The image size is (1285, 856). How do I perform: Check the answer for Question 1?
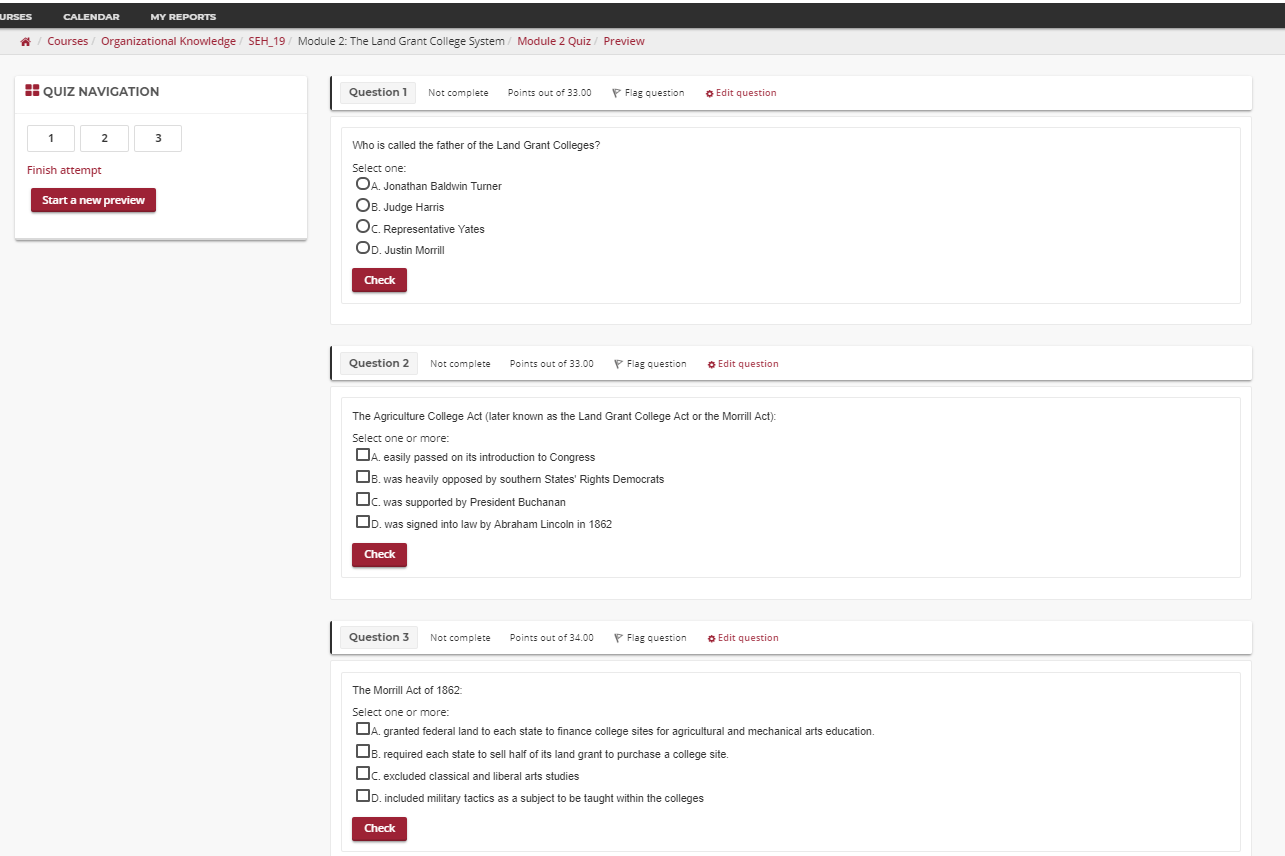coord(379,280)
